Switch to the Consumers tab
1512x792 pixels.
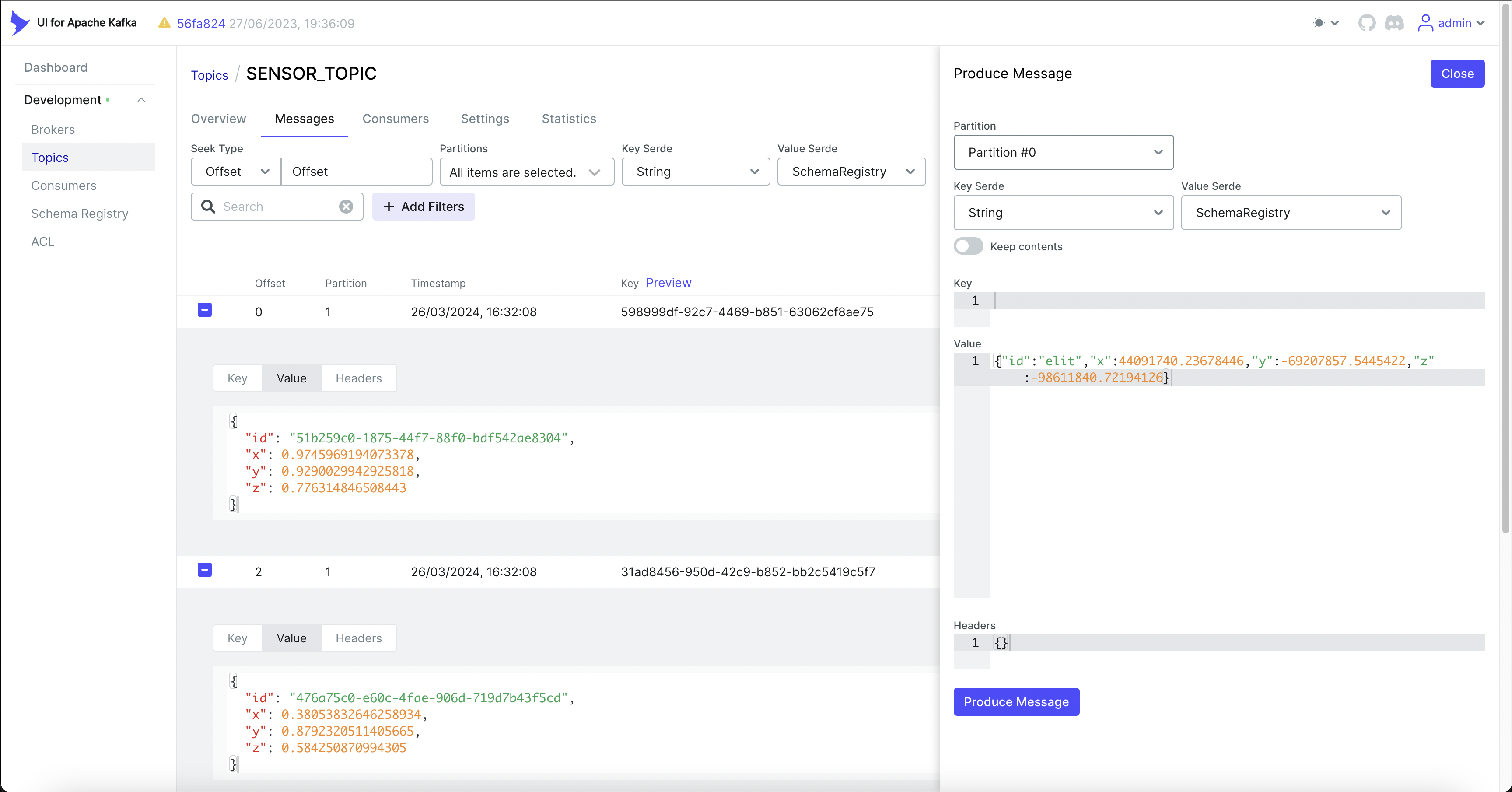[x=395, y=119]
